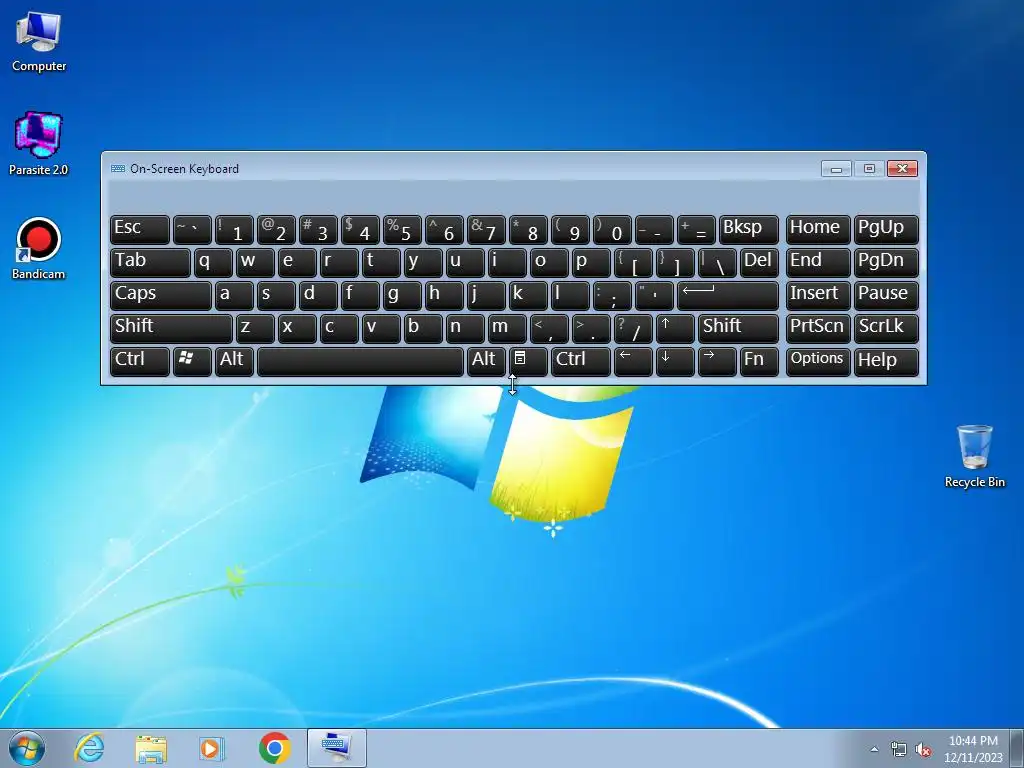Open the Options key settings
This screenshot has width=1024, height=768.
tap(818, 362)
